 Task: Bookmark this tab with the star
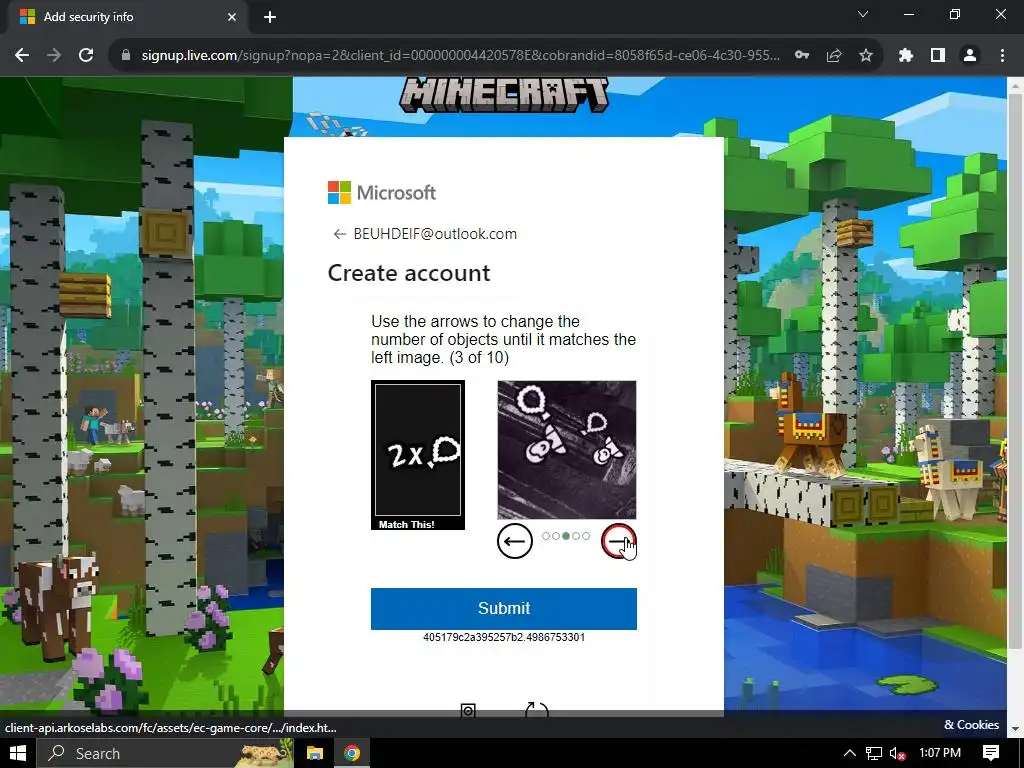(866, 56)
